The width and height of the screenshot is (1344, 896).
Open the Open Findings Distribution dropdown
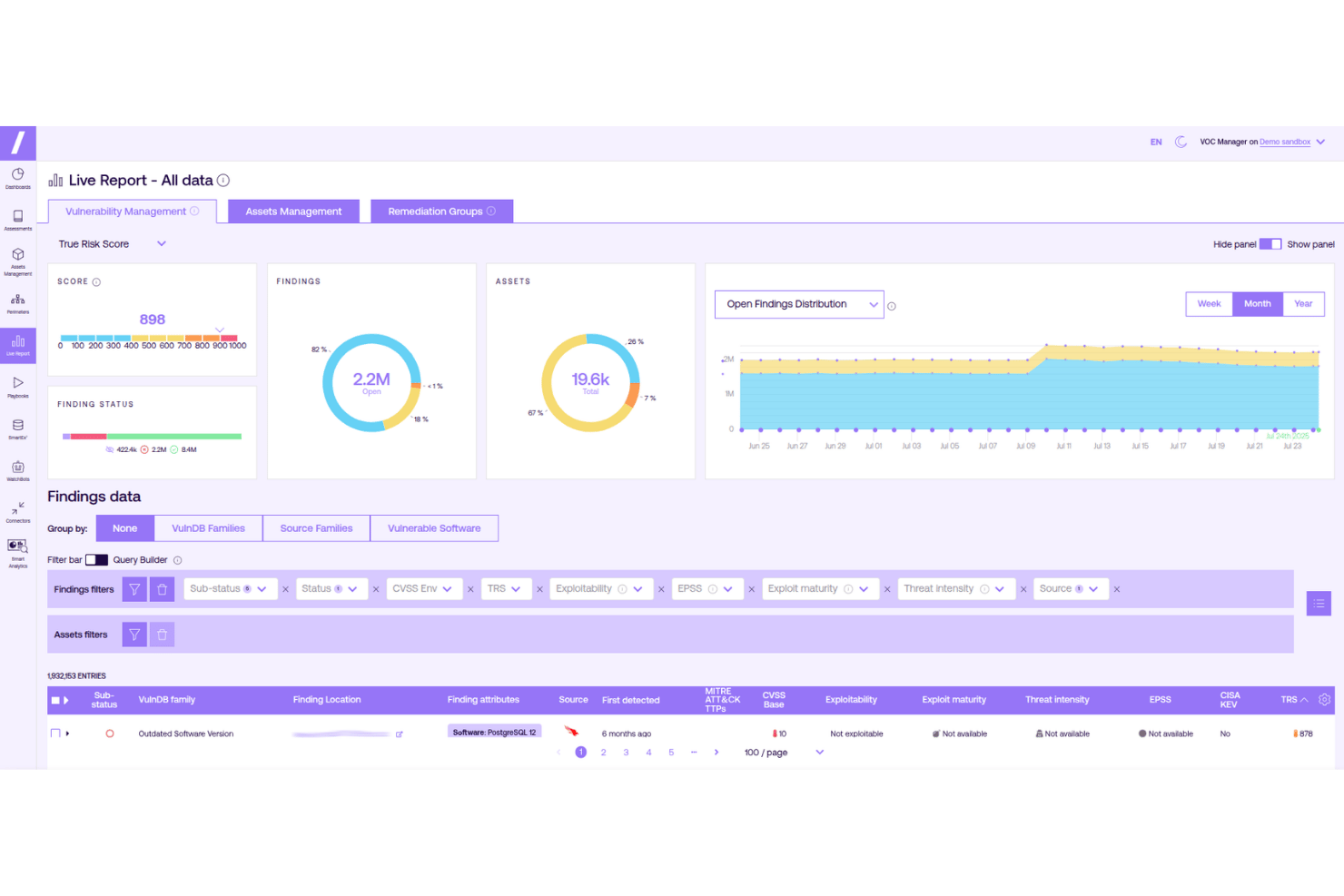coord(799,304)
